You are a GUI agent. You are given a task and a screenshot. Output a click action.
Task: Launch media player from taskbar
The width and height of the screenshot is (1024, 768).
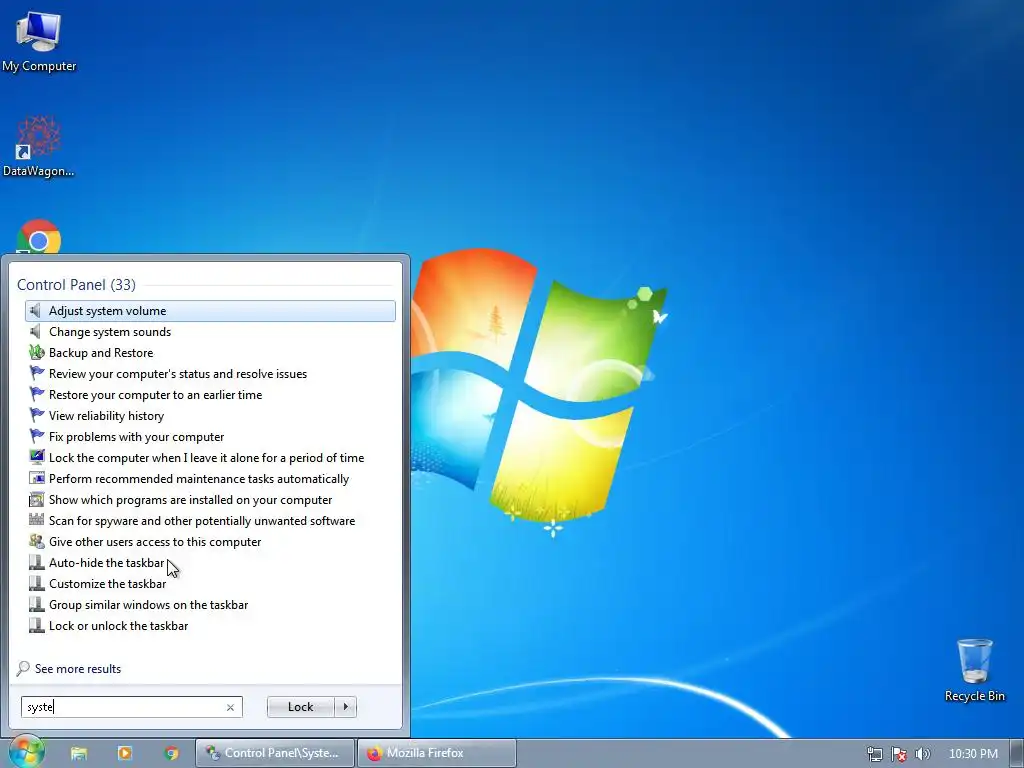pos(125,753)
